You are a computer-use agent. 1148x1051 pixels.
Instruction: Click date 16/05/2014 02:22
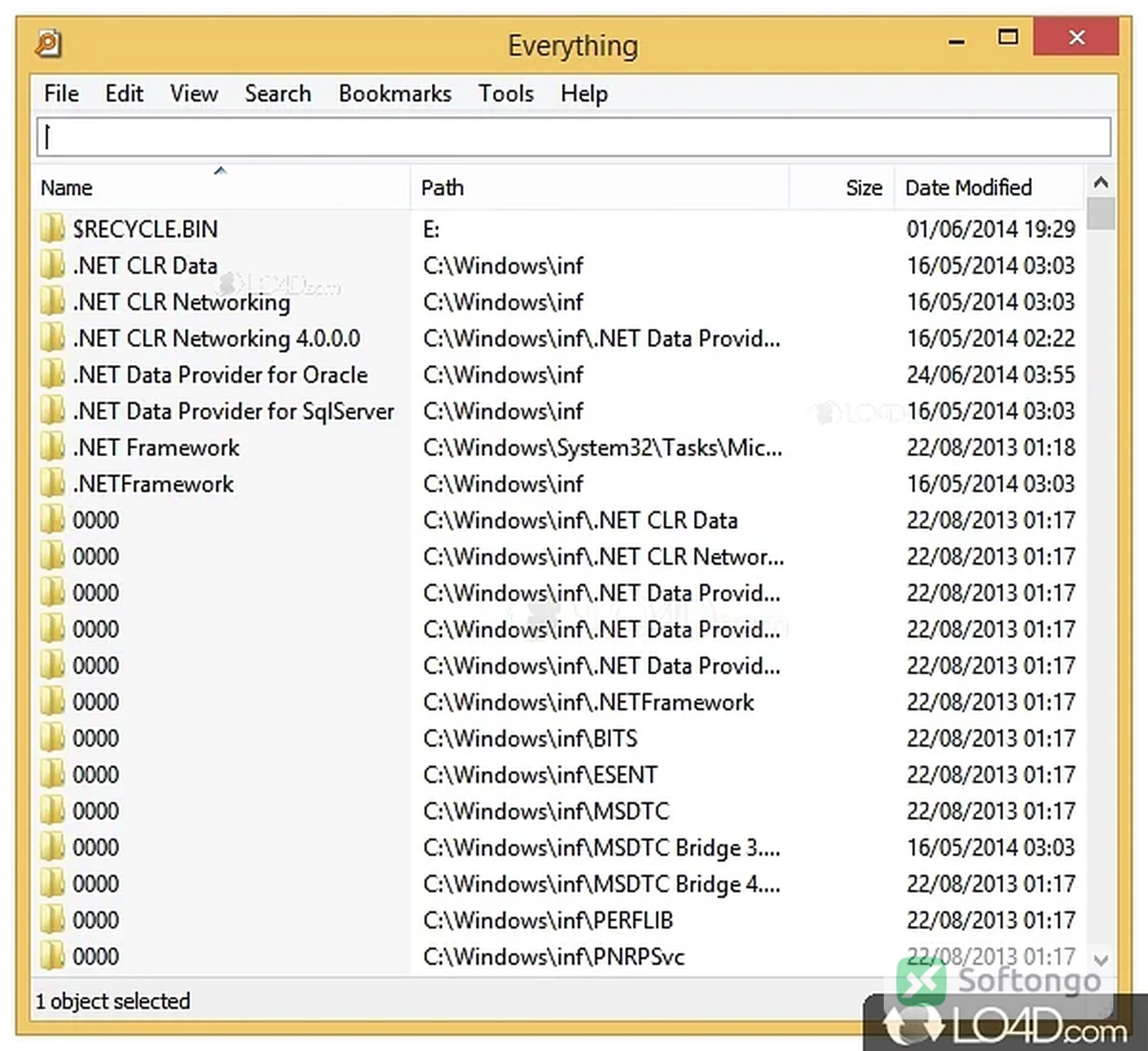tap(991, 339)
